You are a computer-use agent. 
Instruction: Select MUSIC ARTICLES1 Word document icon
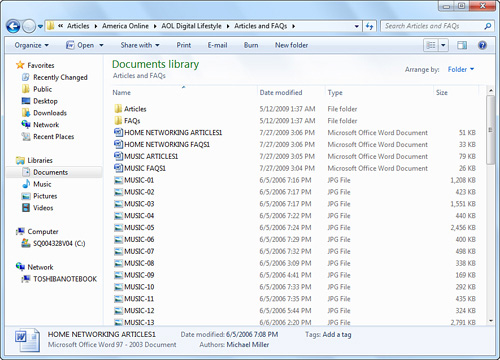click(x=118, y=156)
